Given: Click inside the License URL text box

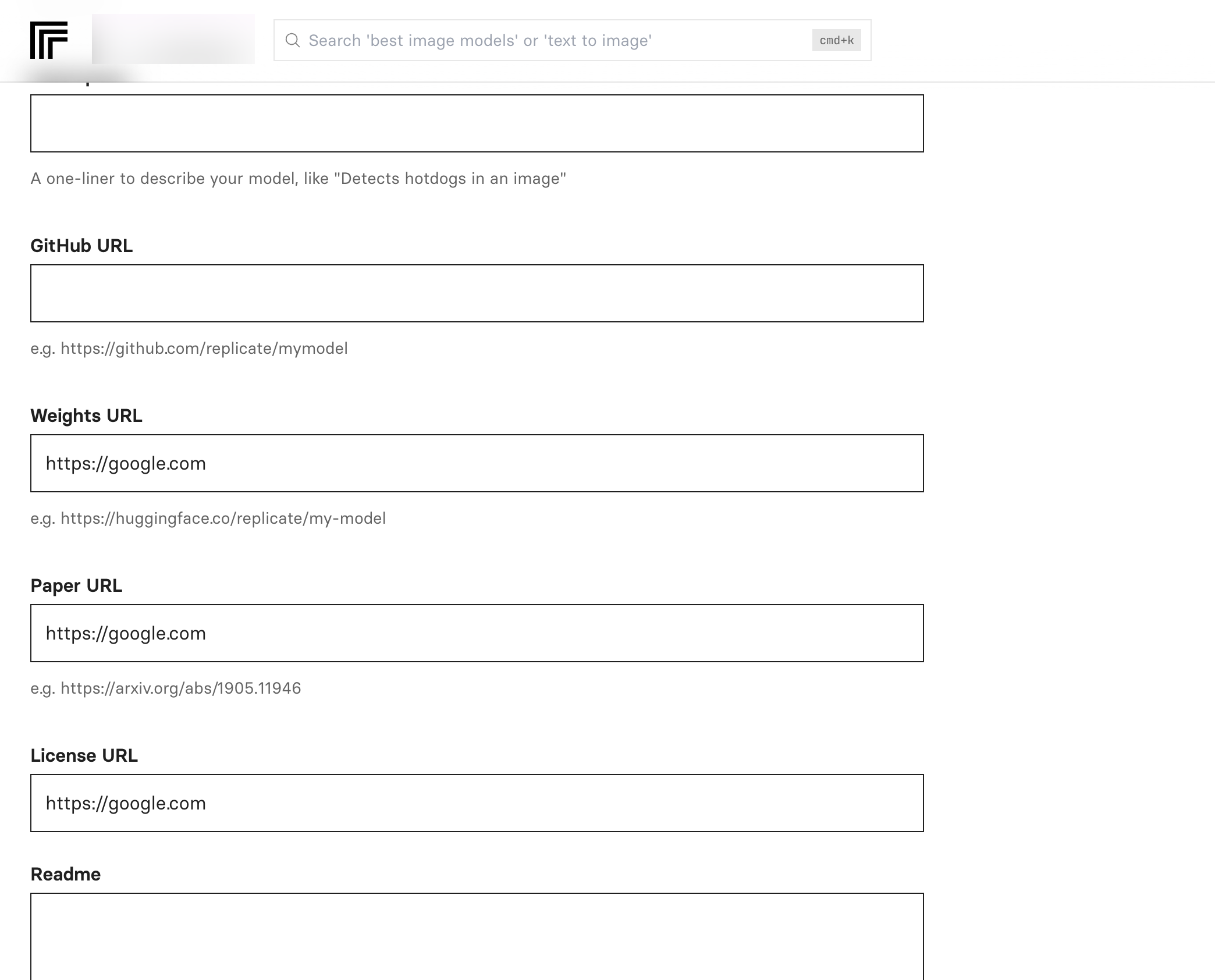Looking at the screenshot, I should click(x=477, y=803).
